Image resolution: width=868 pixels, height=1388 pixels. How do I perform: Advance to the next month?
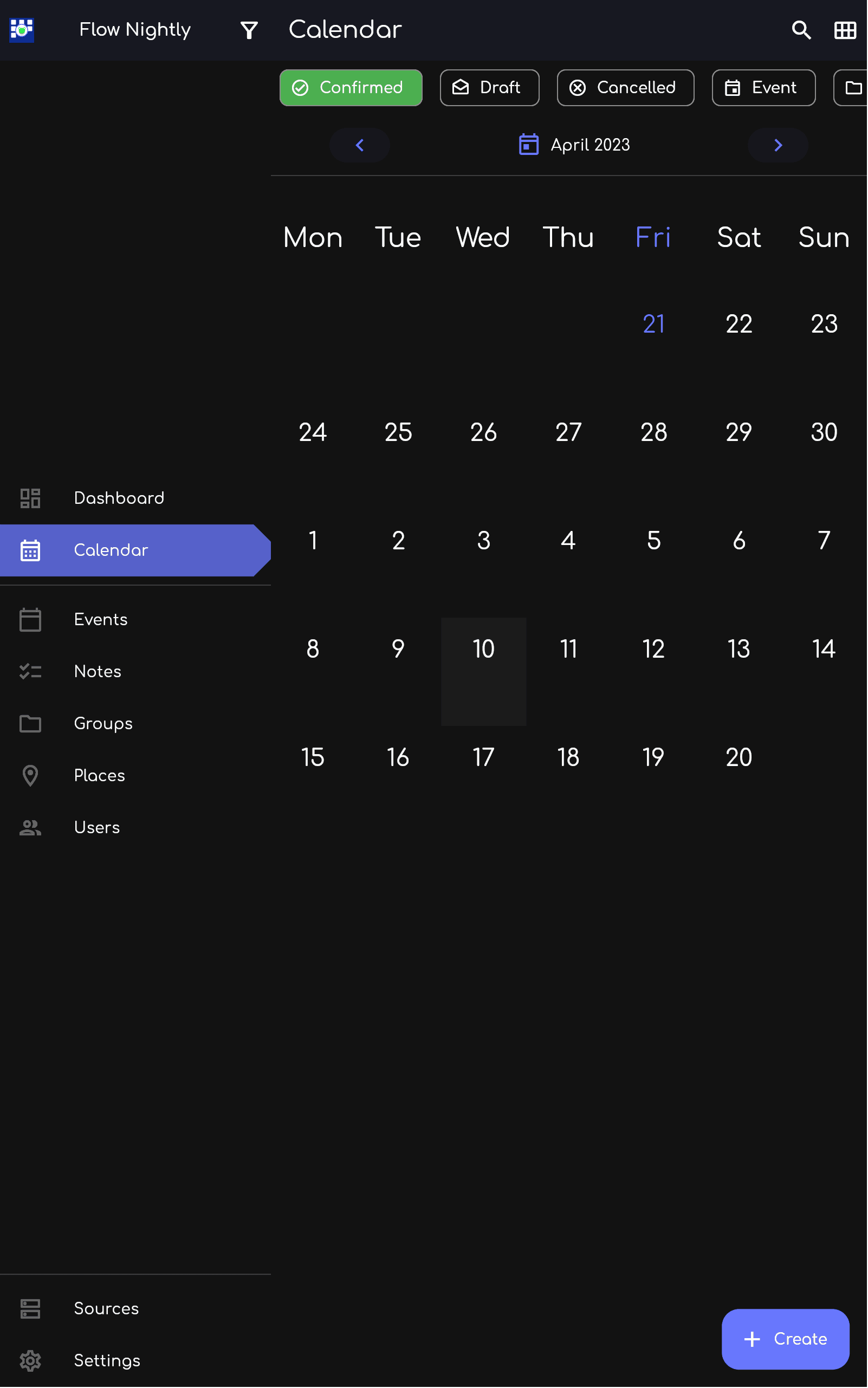[x=778, y=145]
